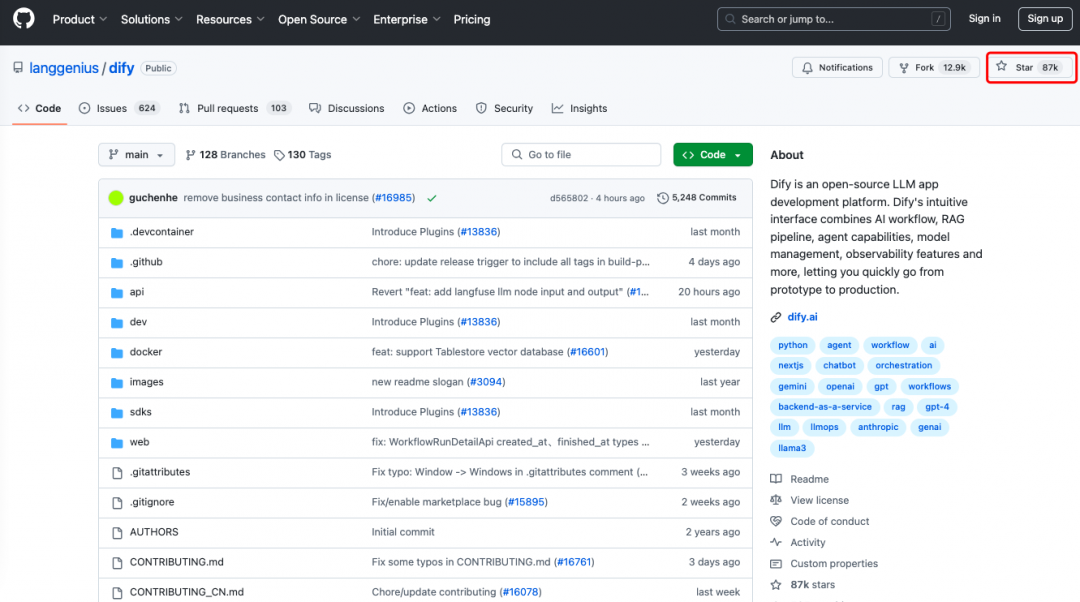The height and width of the screenshot is (602, 1080).
Task: Open pull request #16601 link
Action: [x=588, y=352]
